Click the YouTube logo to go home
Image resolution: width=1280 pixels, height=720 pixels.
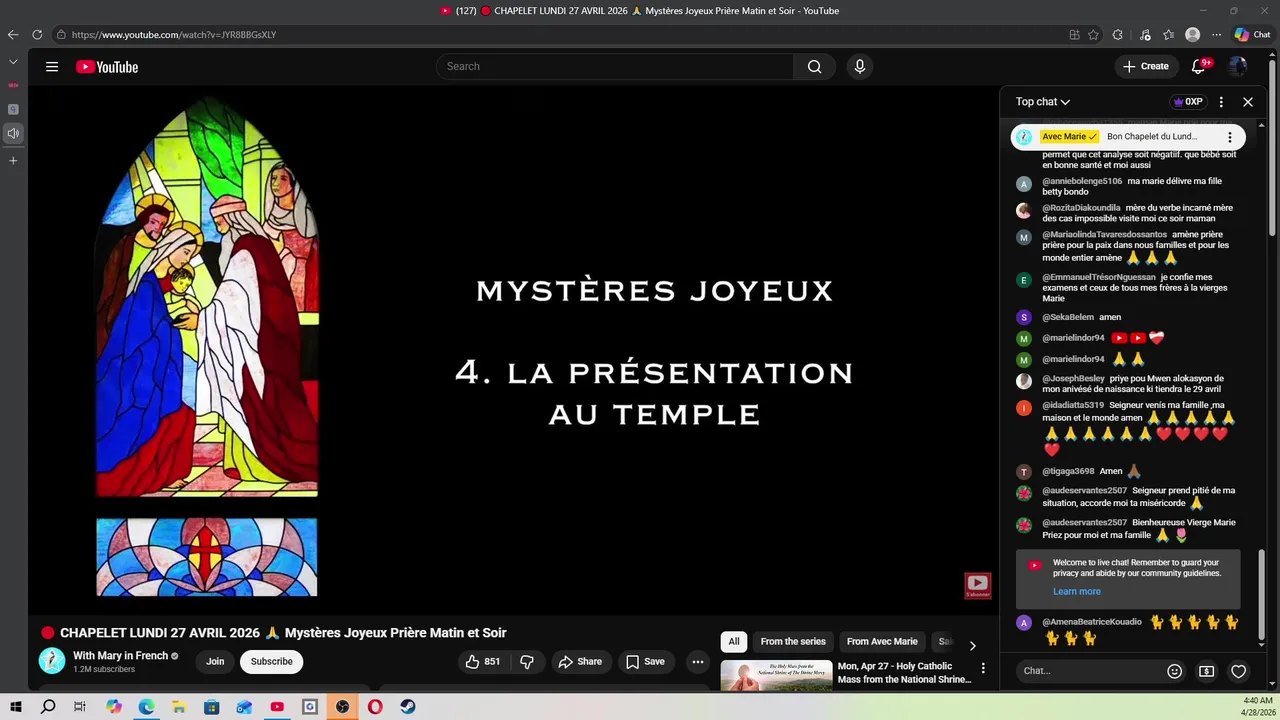pos(107,67)
